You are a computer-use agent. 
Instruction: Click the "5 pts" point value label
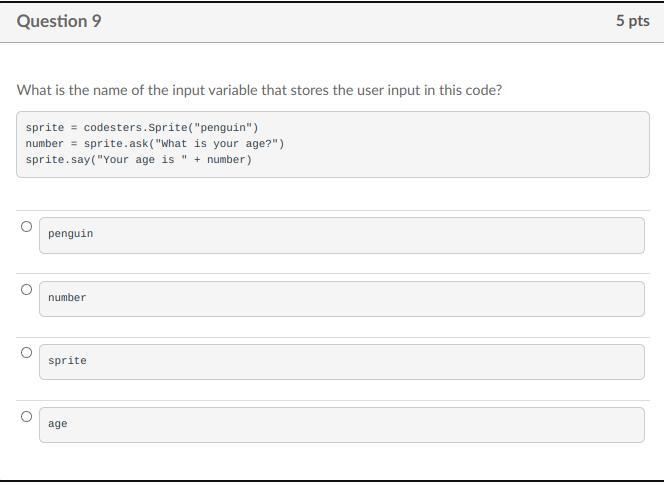point(632,21)
